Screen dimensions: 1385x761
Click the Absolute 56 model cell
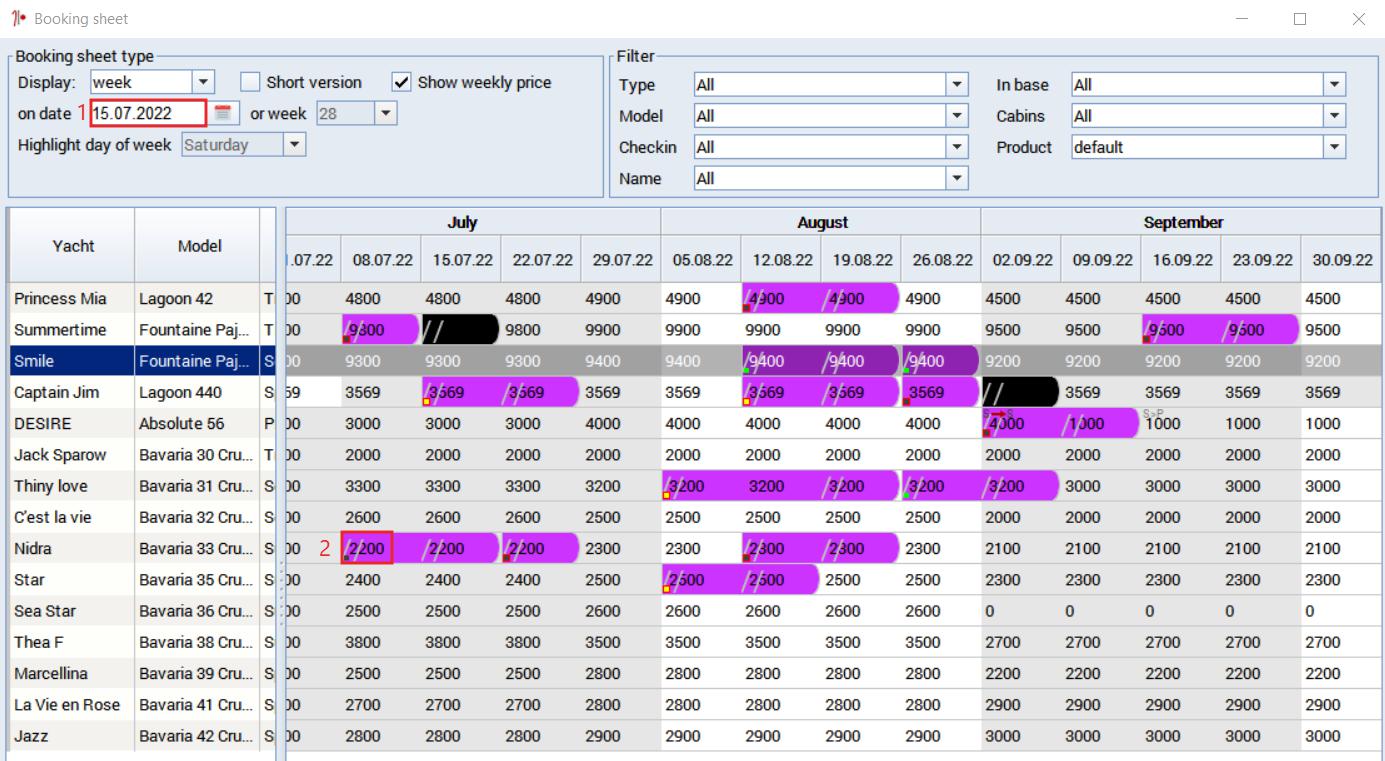(198, 423)
